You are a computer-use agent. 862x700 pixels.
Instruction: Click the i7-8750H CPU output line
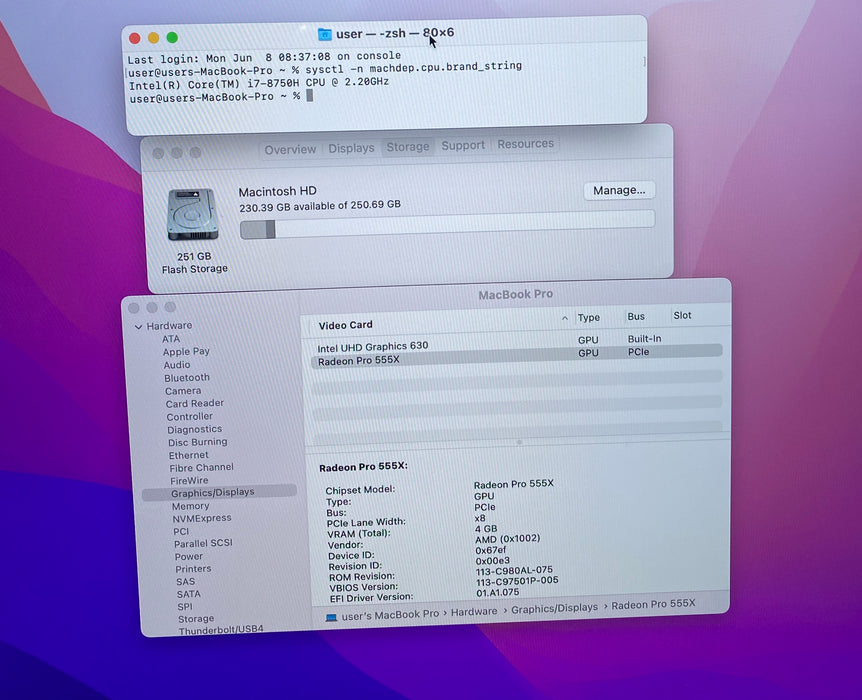pyautogui.click(x=259, y=84)
